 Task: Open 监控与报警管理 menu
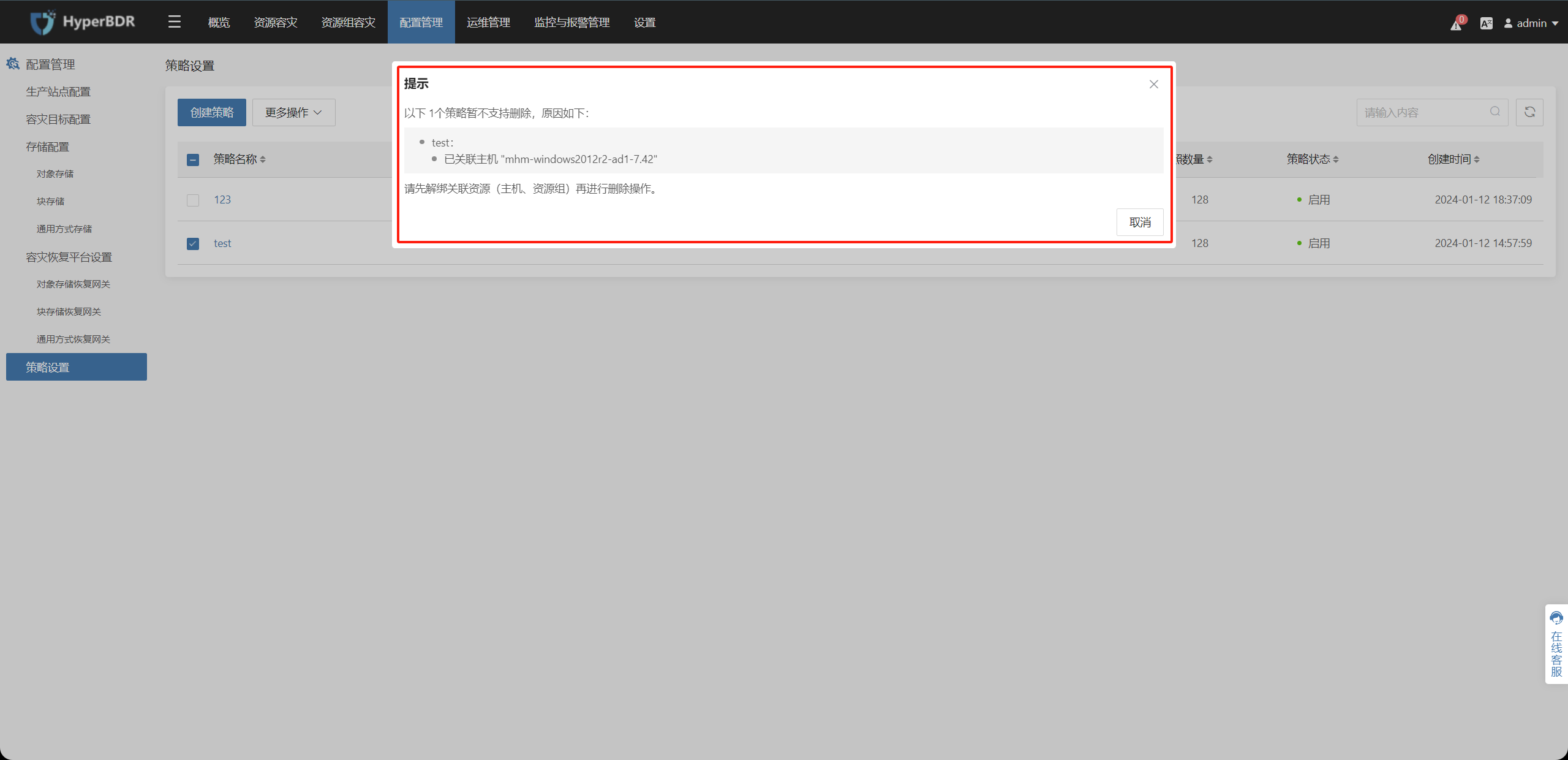572,22
